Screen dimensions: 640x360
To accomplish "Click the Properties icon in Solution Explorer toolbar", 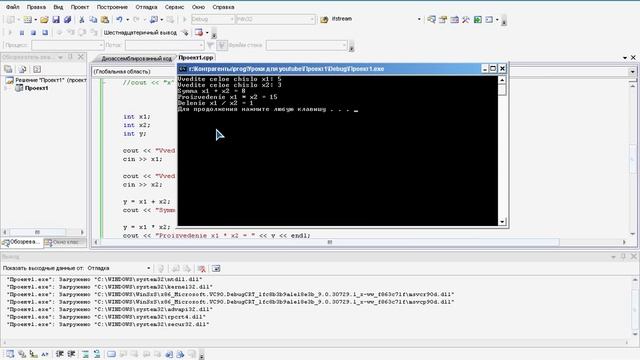I will [x=8, y=69].
